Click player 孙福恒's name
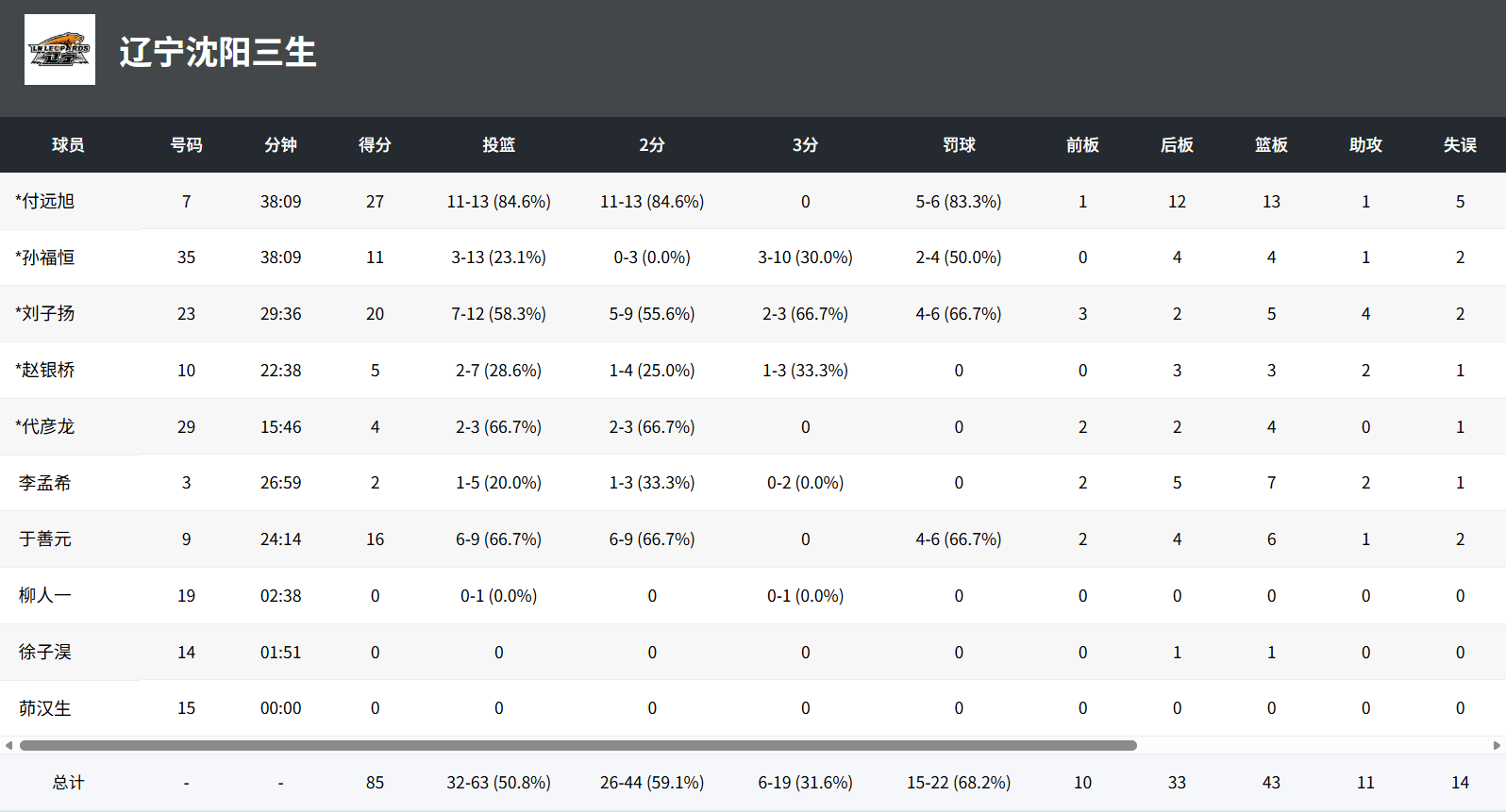The height and width of the screenshot is (812, 1506). coord(45,257)
